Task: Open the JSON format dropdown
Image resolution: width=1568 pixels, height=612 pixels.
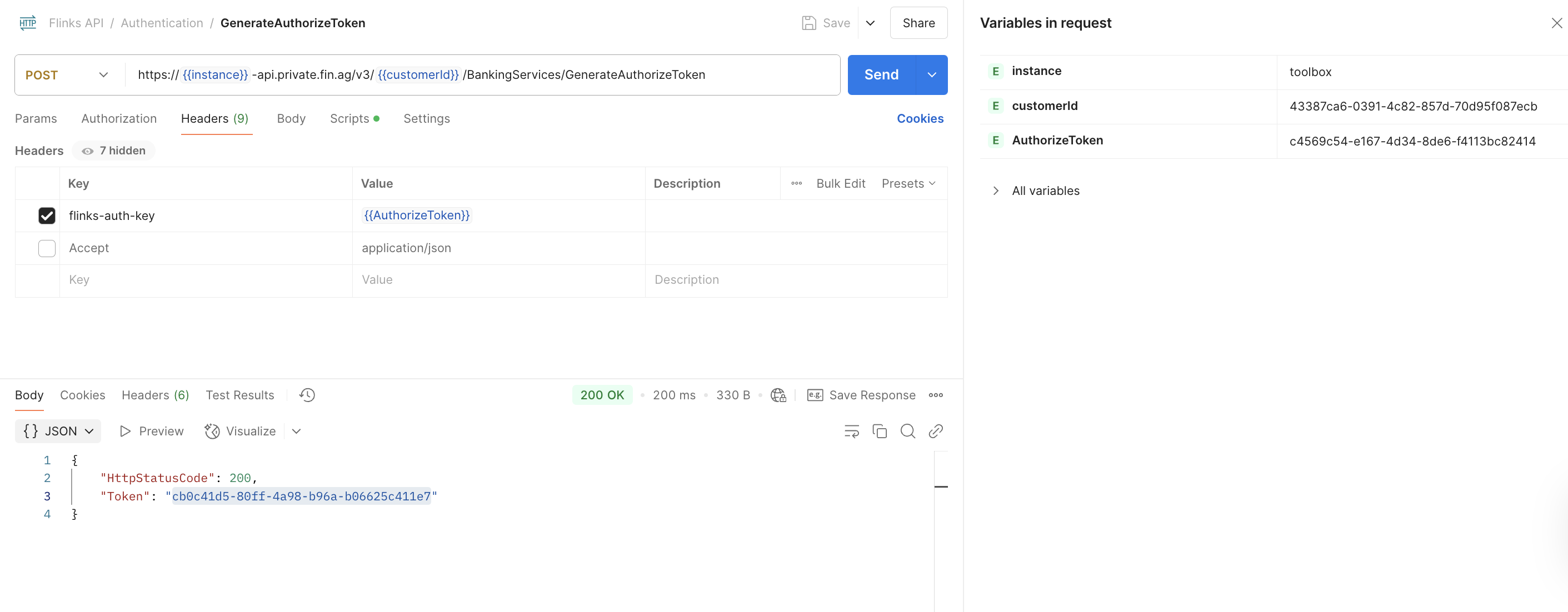Action: click(58, 432)
